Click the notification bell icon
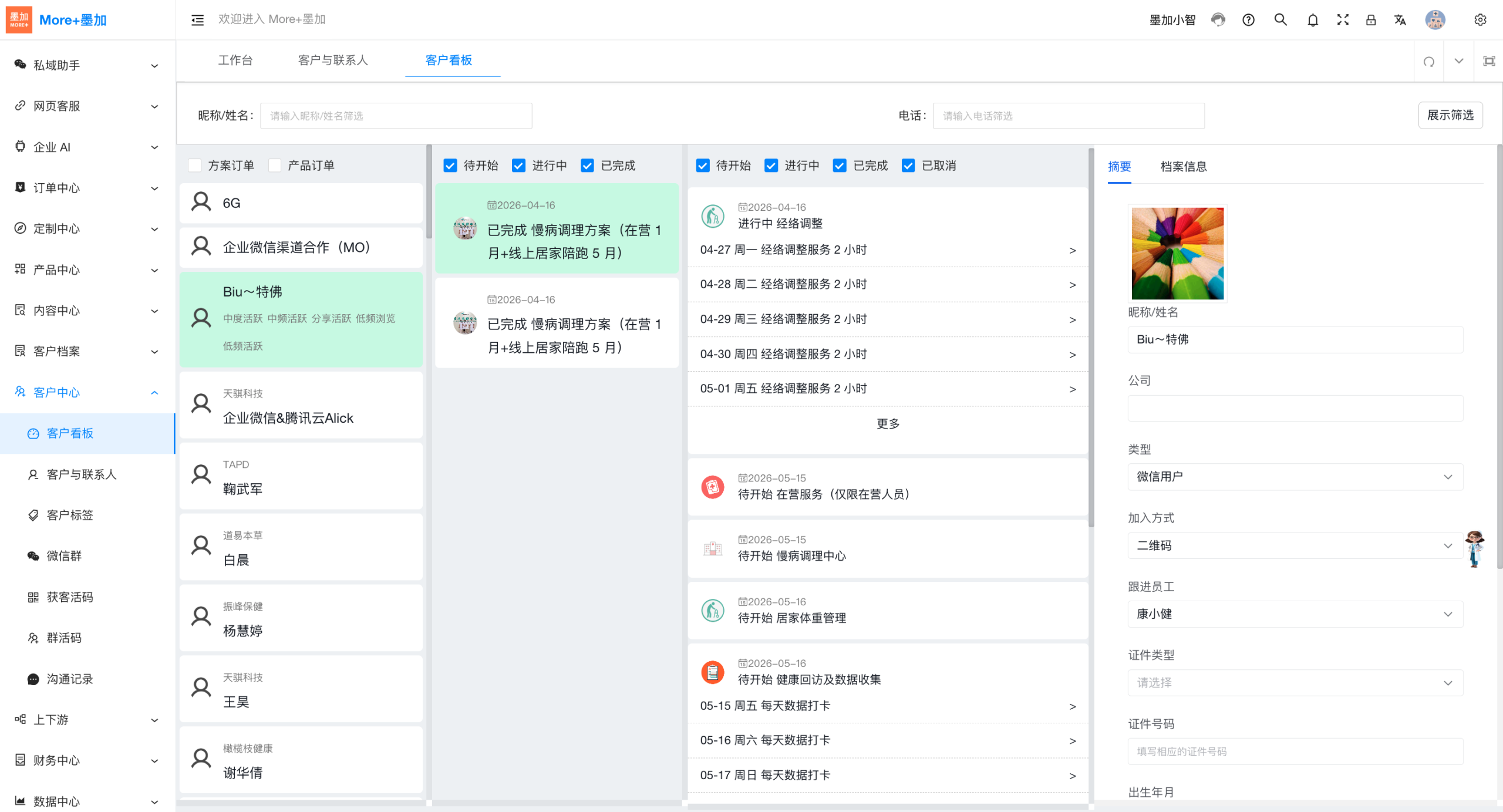1503x812 pixels. (1312, 20)
